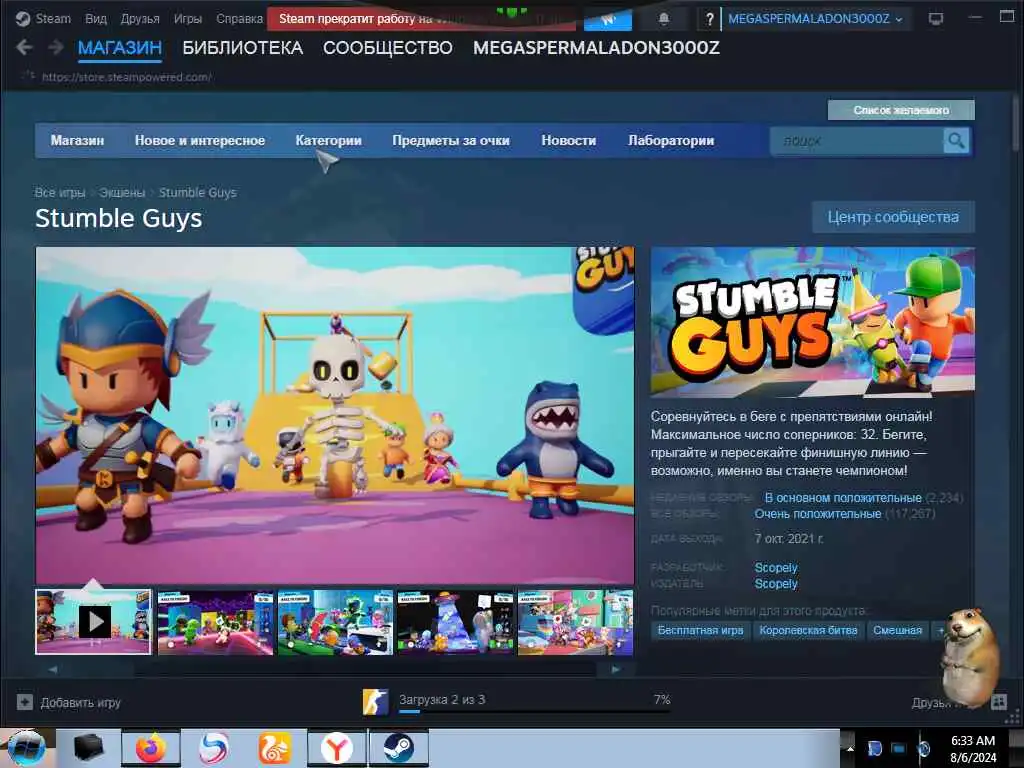Open Очень положительные all reviews
Screen dimensions: 1024x768
[x=818, y=514]
